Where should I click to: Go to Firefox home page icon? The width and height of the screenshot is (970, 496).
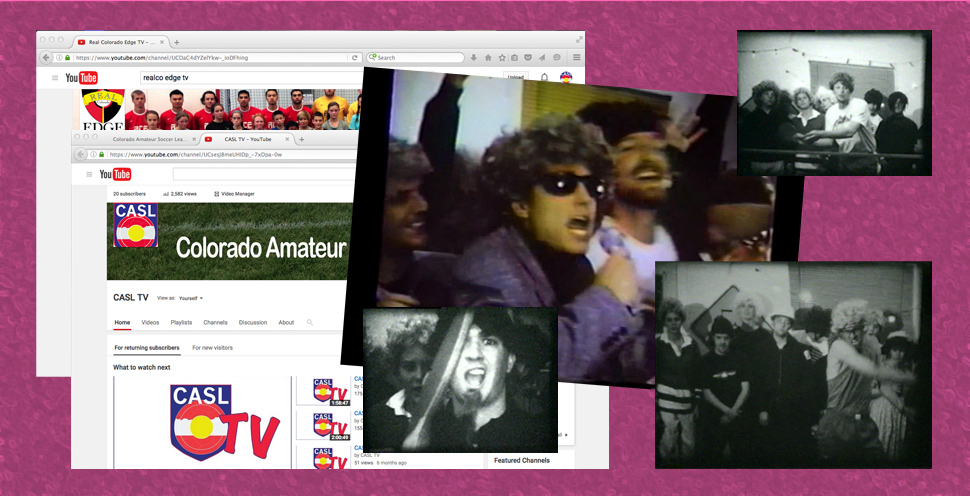tap(487, 58)
